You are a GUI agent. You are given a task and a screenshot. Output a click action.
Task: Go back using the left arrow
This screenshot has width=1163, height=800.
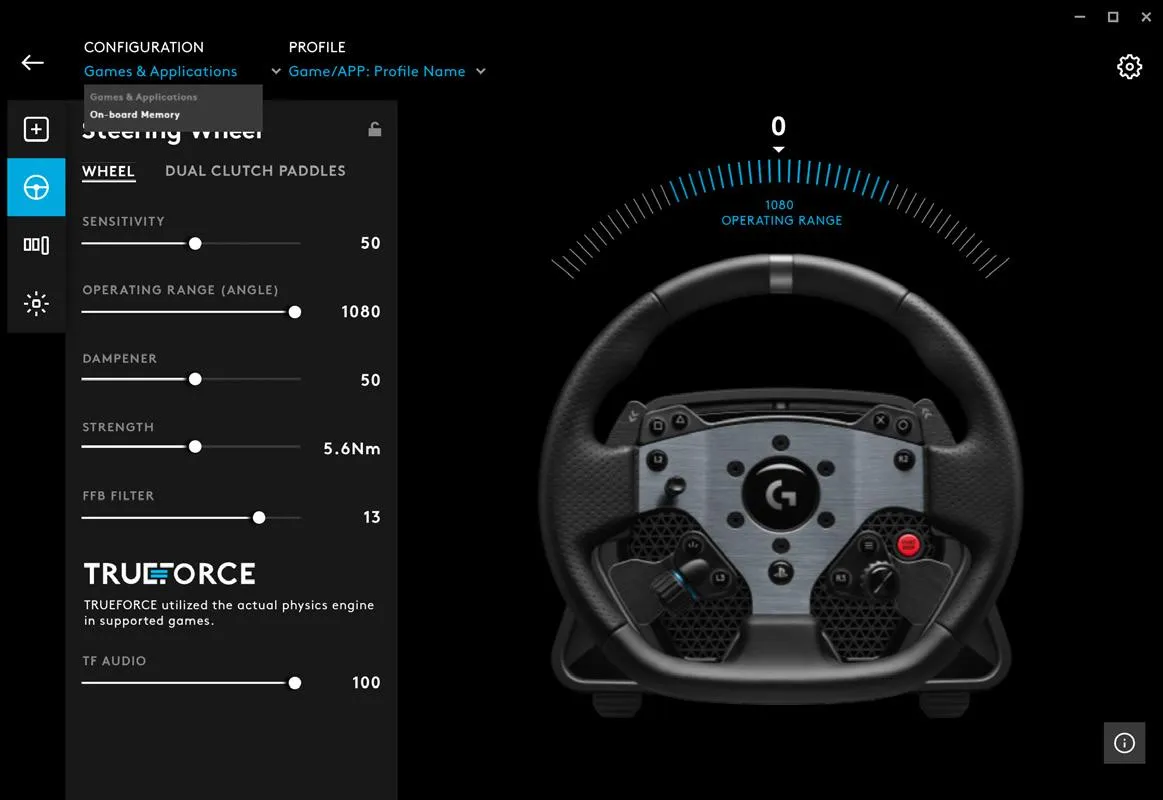tap(33, 63)
